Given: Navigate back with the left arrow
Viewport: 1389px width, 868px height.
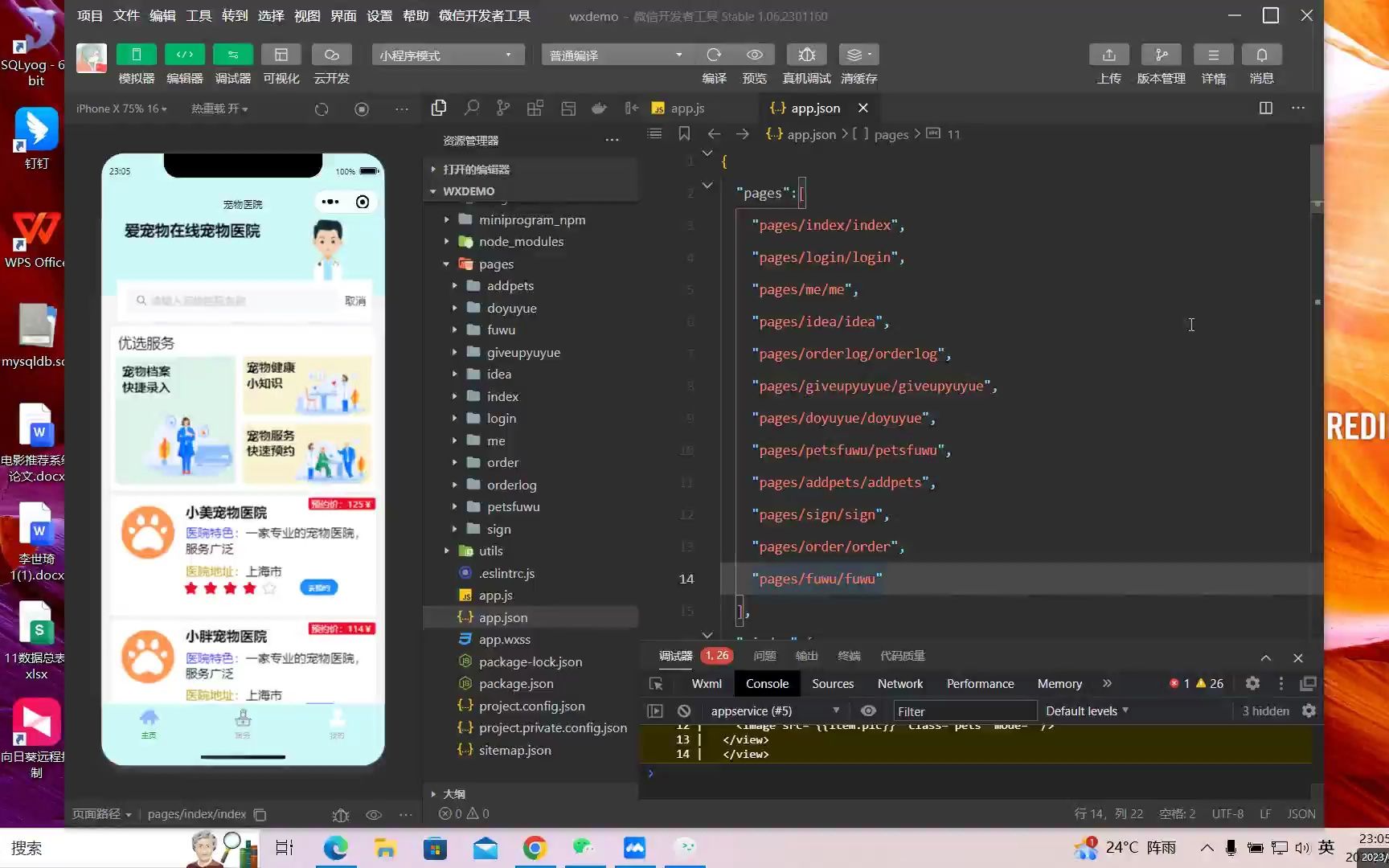Looking at the screenshot, I should click(x=714, y=133).
